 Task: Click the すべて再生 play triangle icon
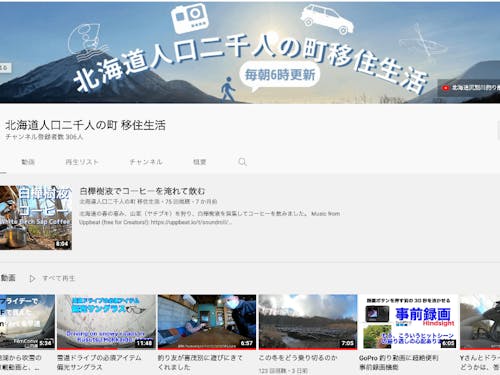point(32,278)
